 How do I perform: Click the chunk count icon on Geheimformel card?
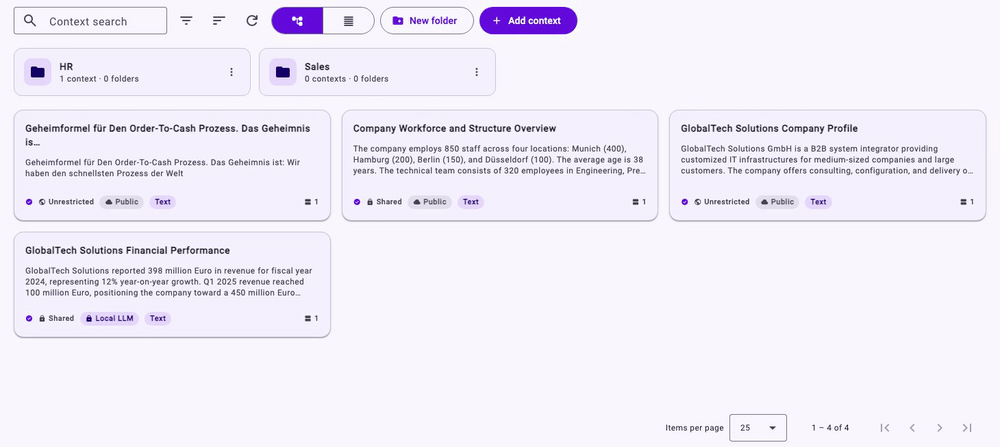307,202
